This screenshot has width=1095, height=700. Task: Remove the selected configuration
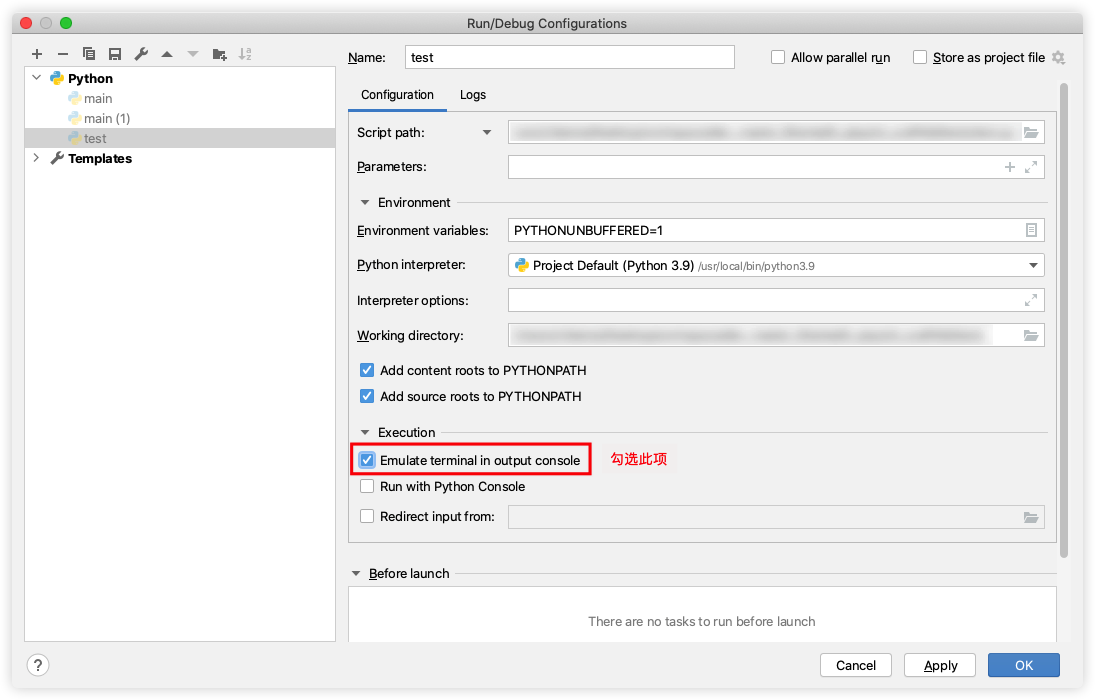pos(62,53)
